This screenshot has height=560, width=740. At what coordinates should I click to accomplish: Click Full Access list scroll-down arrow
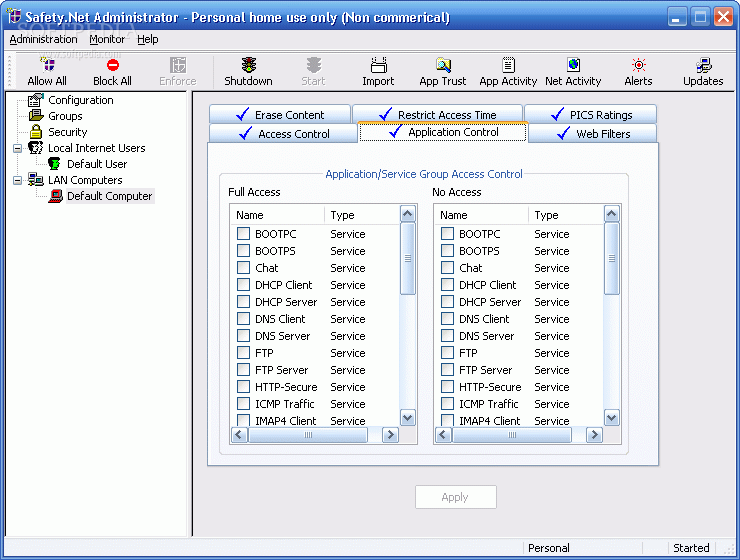pos(408,418)
